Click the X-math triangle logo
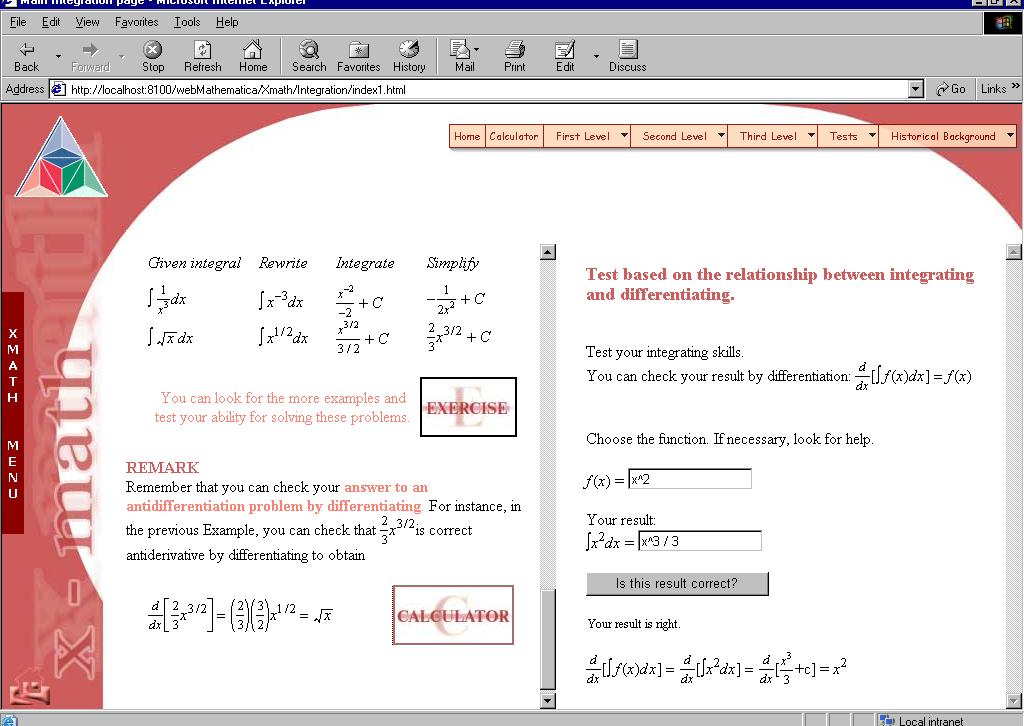 [x=61, y=157]
